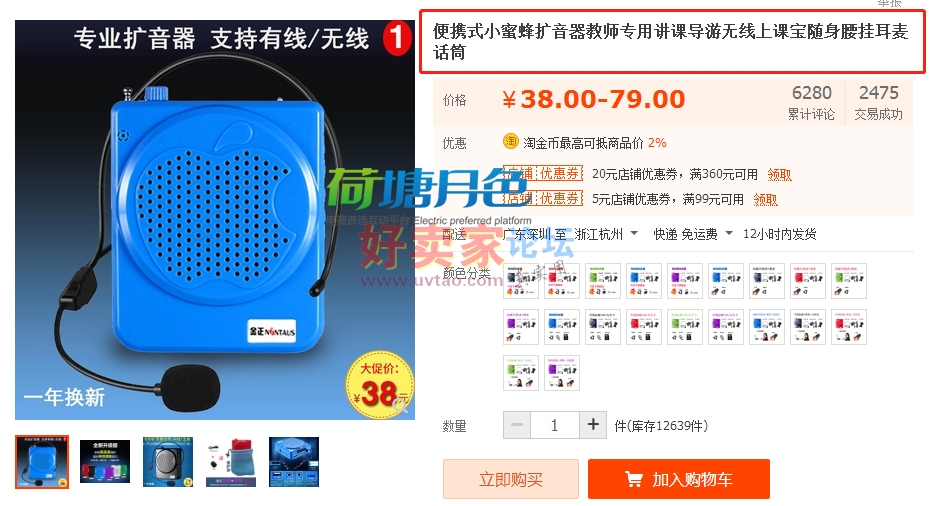Click the quantity input field showing 1
Screen dimensions: 933x506
pyautogui.click(x=555, y=425)
